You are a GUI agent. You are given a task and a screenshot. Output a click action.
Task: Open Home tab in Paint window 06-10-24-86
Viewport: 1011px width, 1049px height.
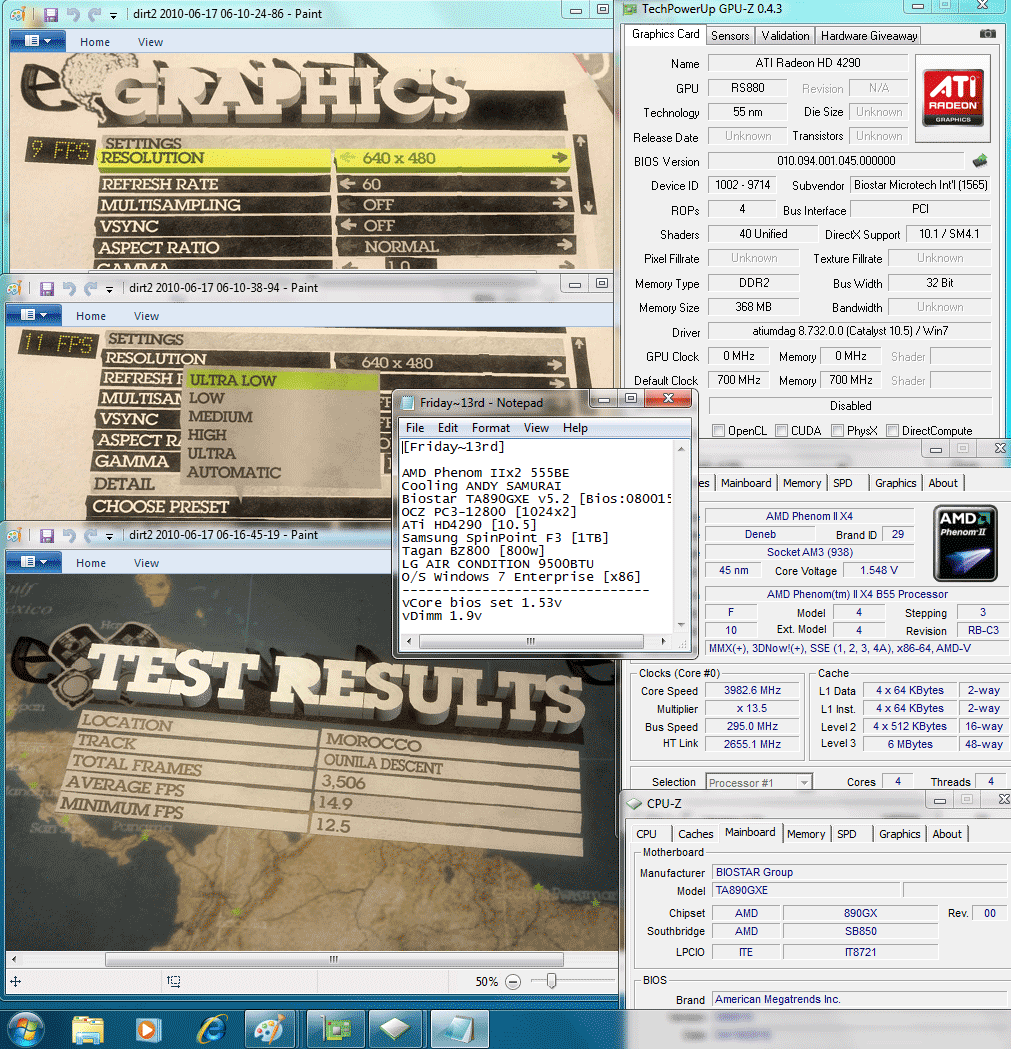tap(94, 42)
